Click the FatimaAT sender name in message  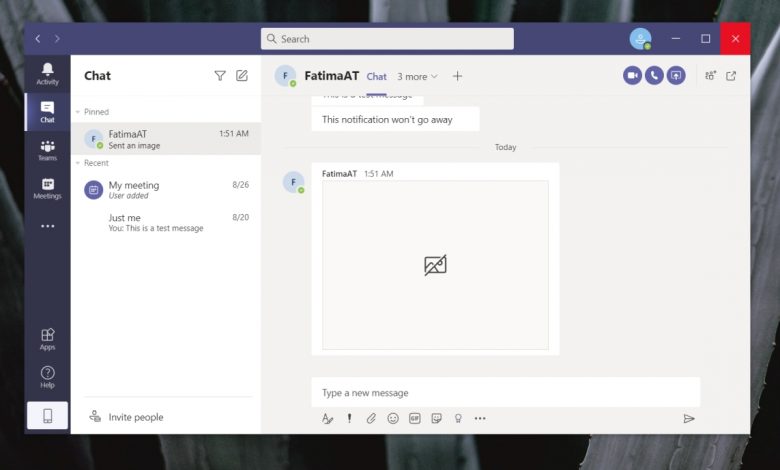(x=339, y=174)
